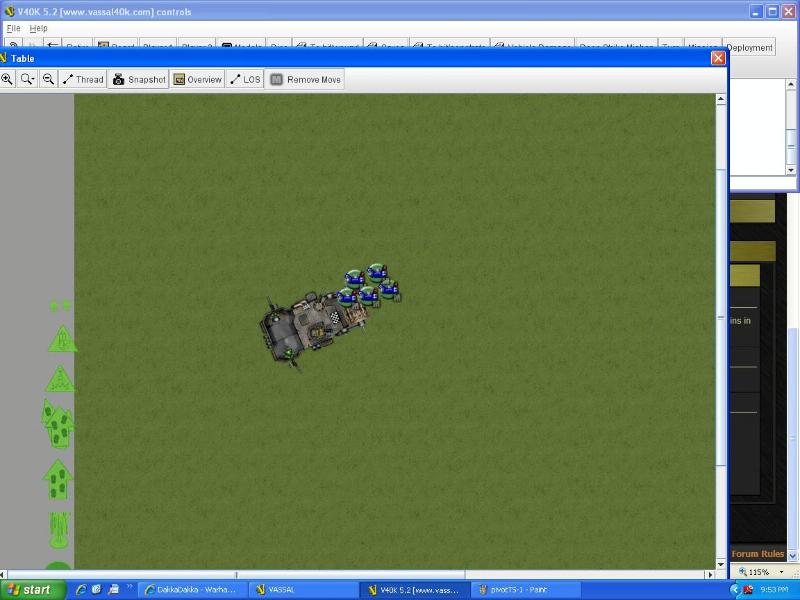Take a Snapshot of the table
Image resolution: width=800 pixels, height=600 pixels.
tap(138, 79)
